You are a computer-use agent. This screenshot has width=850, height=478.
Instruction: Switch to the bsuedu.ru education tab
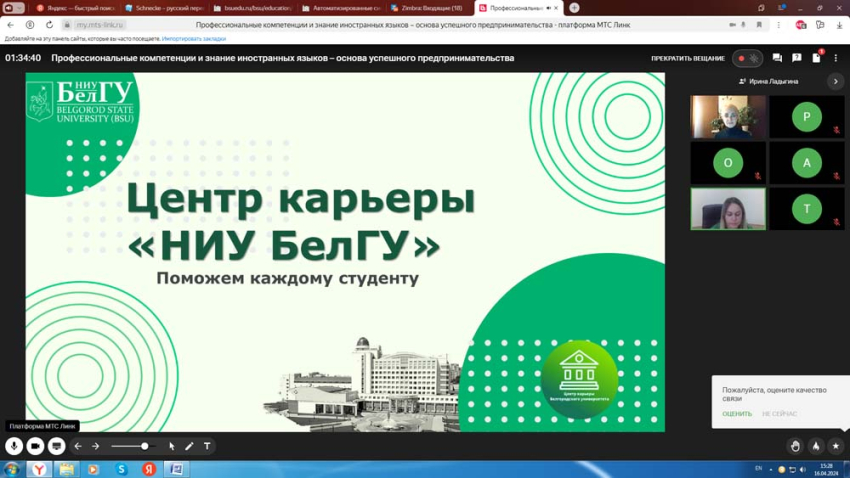[252, 8]
